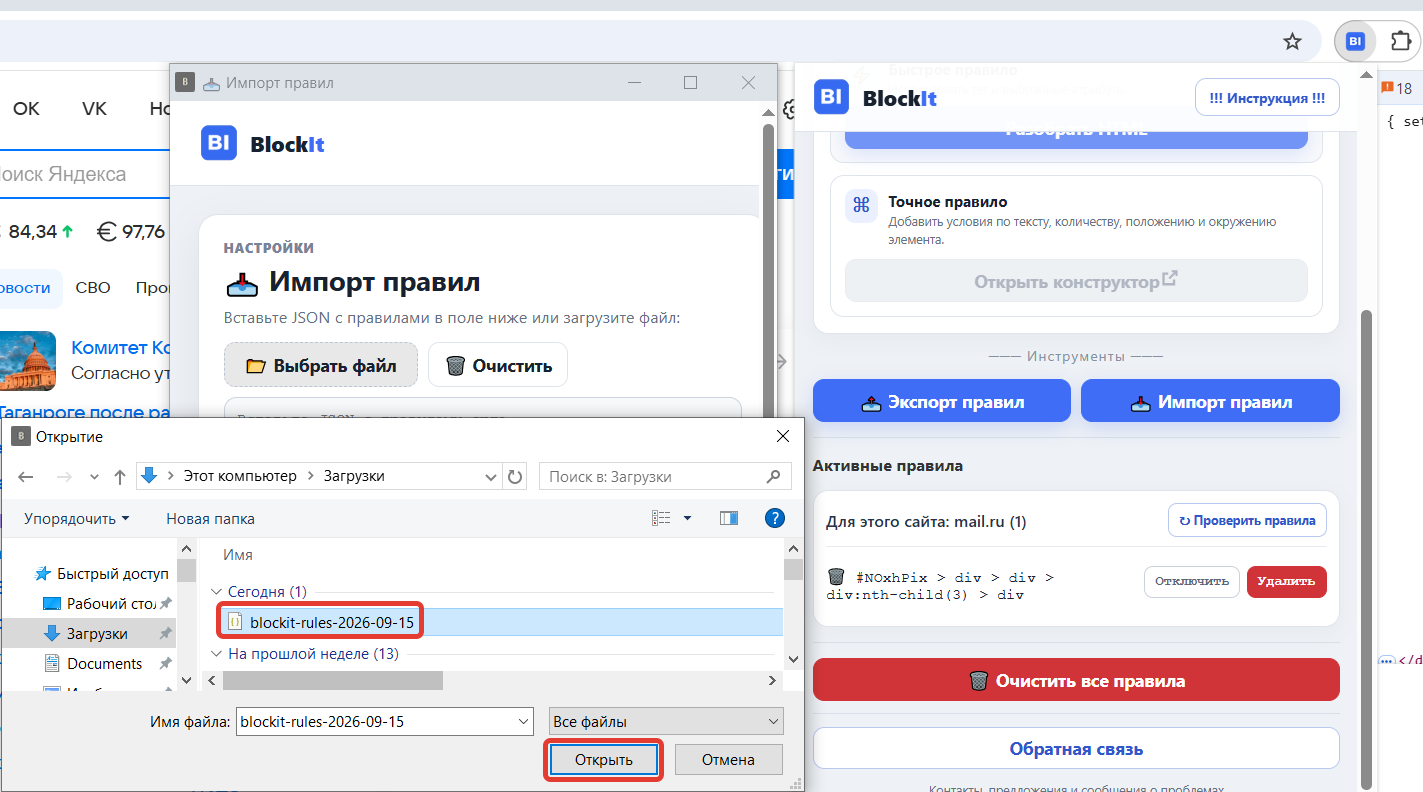Open file dialog help question icon
The width and height of the screenshot is (1423, 792).
coord(774,518)
